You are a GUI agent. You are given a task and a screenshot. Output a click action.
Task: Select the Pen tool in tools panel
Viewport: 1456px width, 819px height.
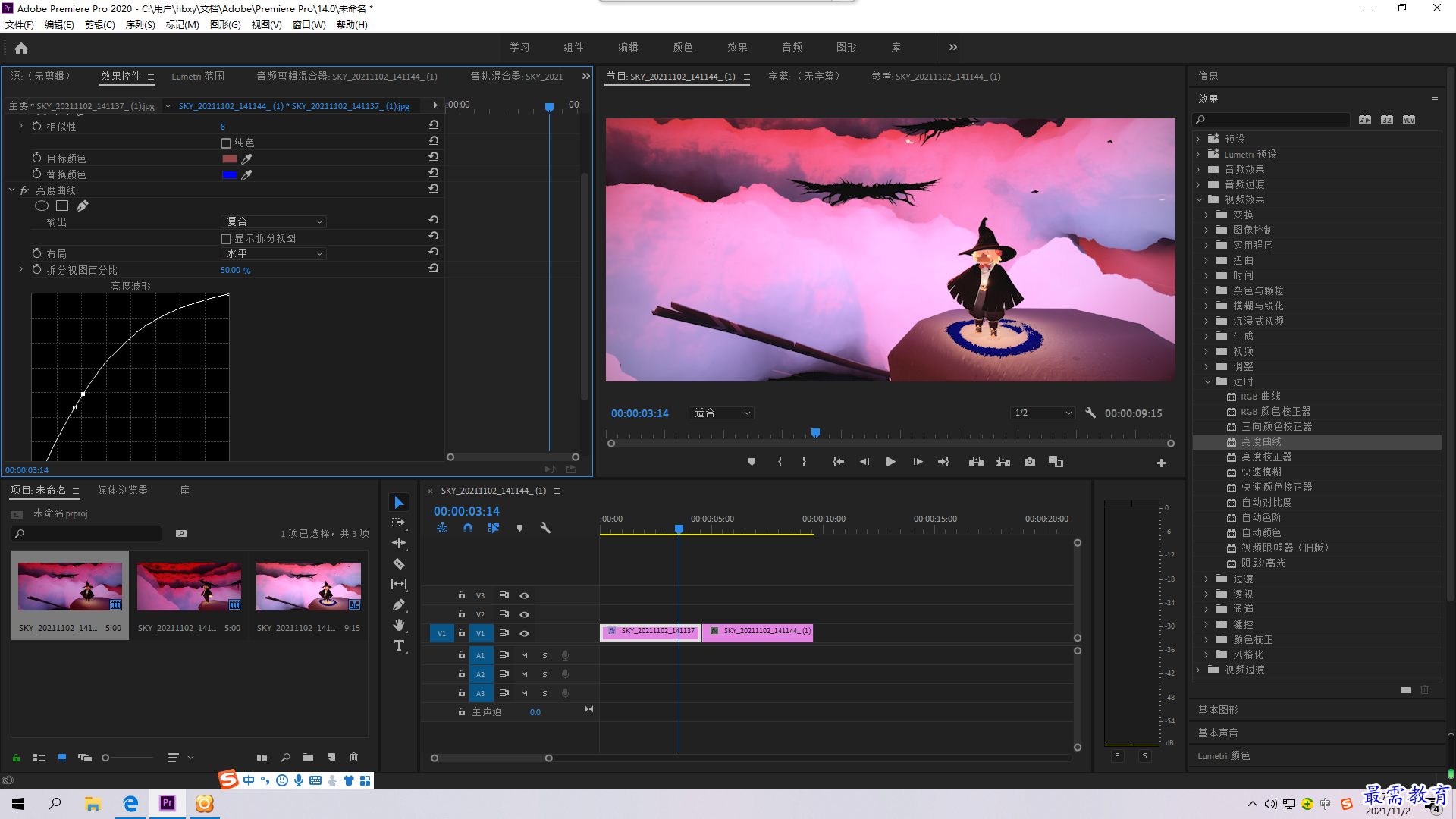(399, 604)
